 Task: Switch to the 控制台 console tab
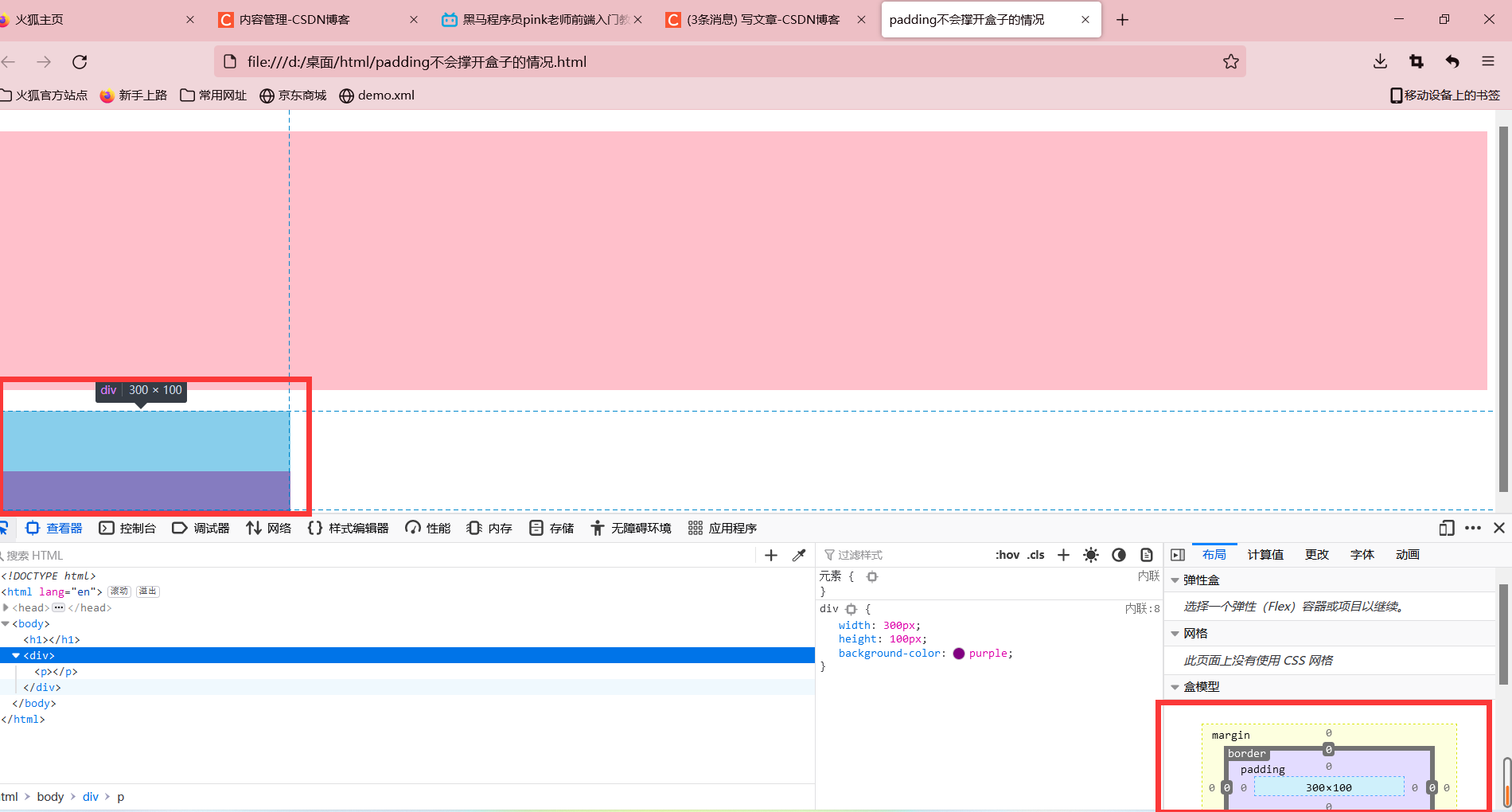127,528
